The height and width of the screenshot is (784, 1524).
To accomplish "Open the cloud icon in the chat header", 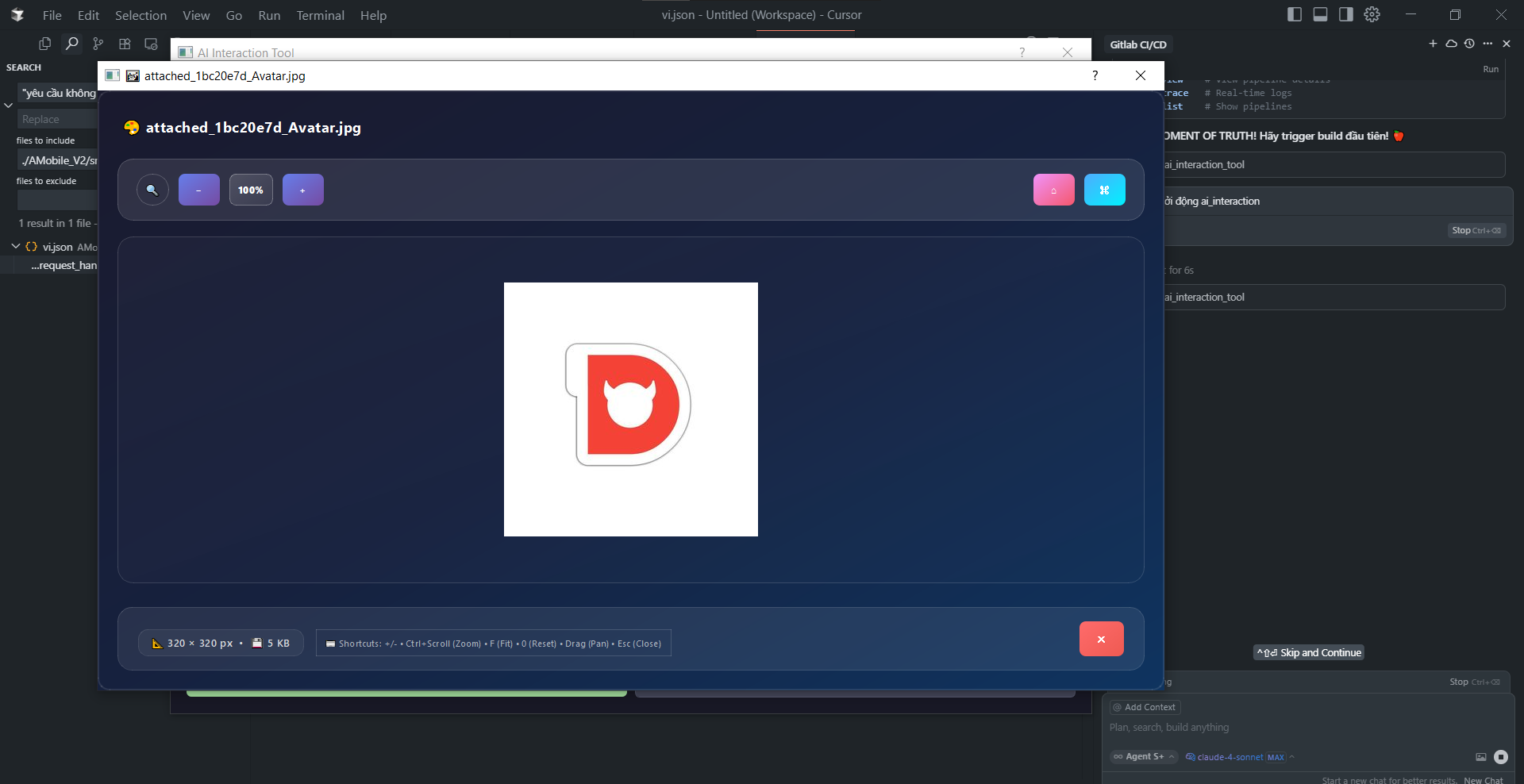I will [1451, 44].
